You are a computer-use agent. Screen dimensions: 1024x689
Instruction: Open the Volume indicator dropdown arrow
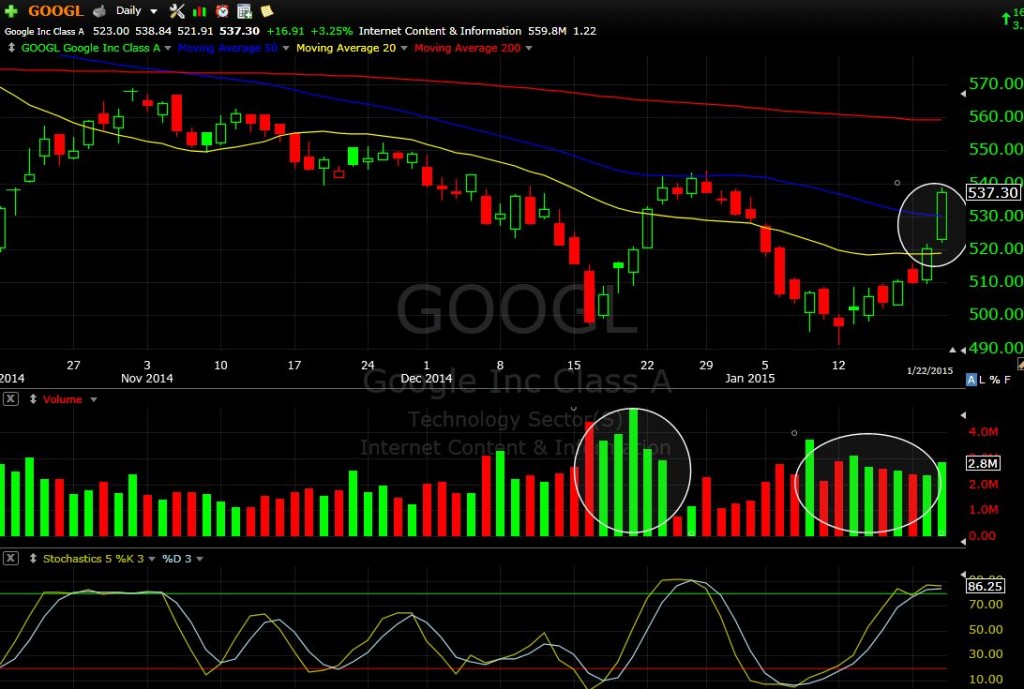93,400
